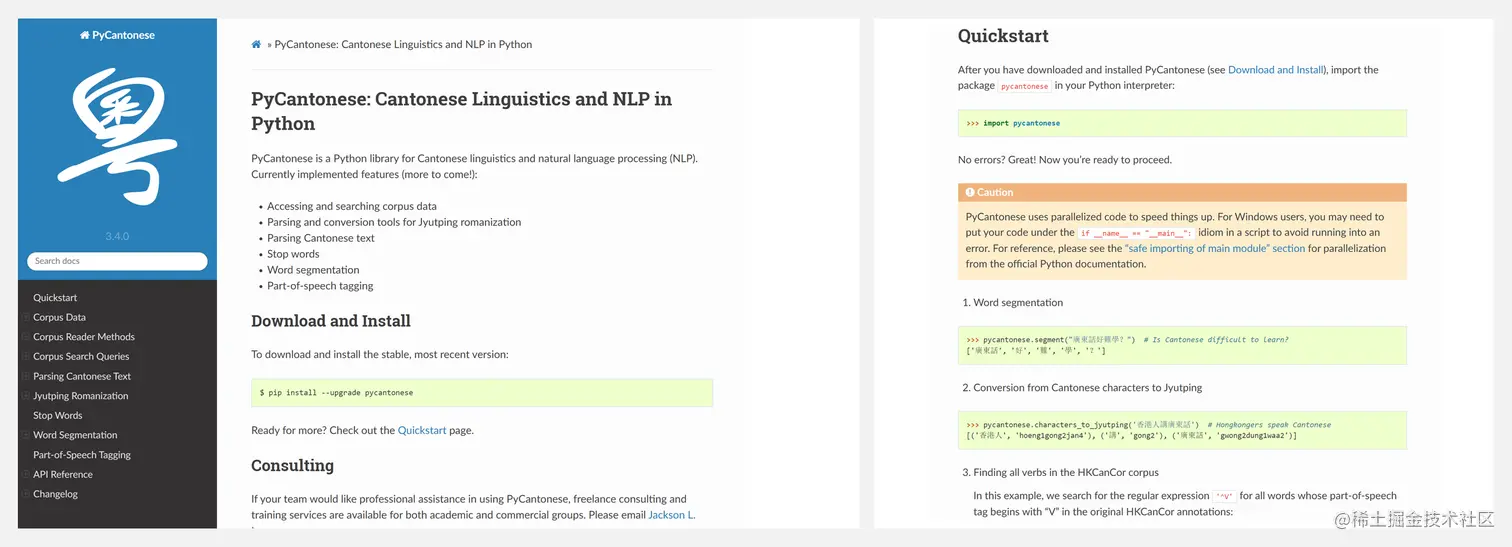Open Part-of-Speech Tagging in the sidebar

pos(82,455)
